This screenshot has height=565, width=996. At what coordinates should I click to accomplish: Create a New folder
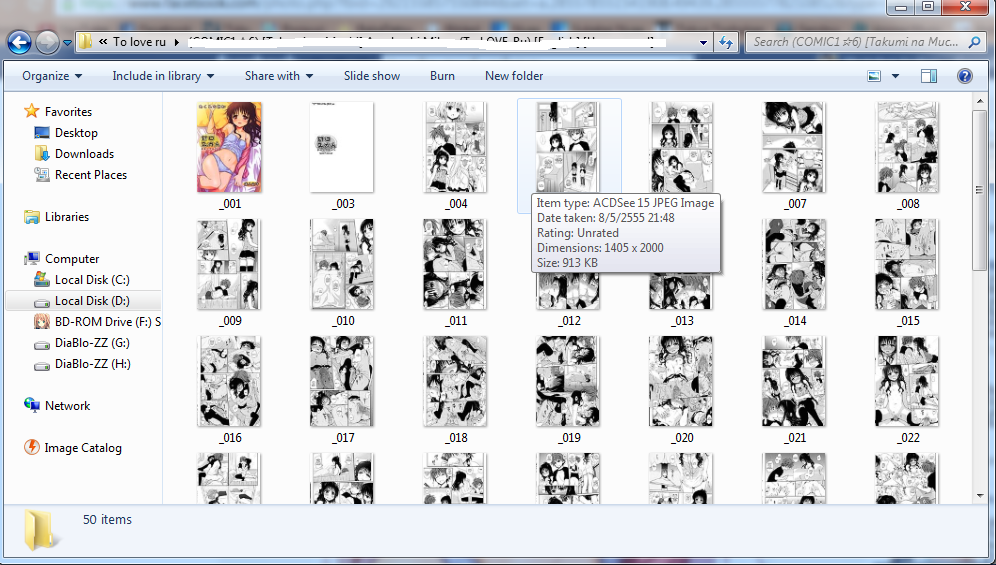point(514,76)
